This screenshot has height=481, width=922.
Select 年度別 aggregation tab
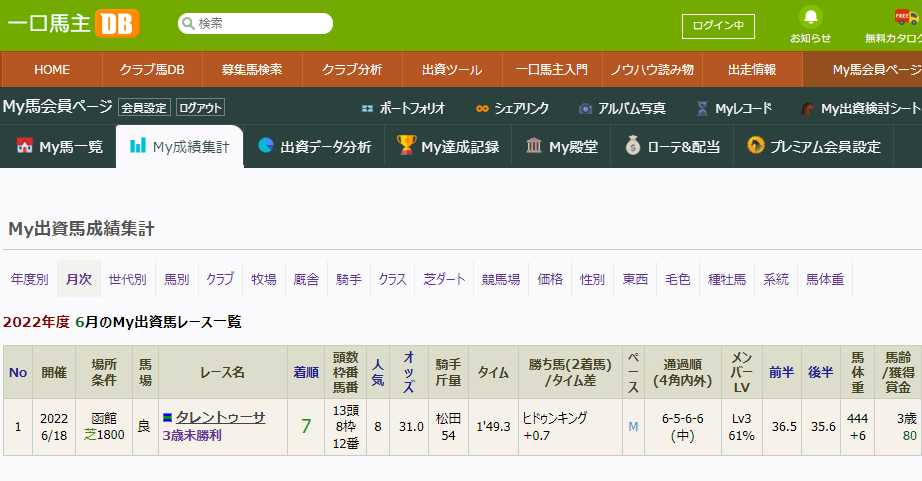click(29, 279)
